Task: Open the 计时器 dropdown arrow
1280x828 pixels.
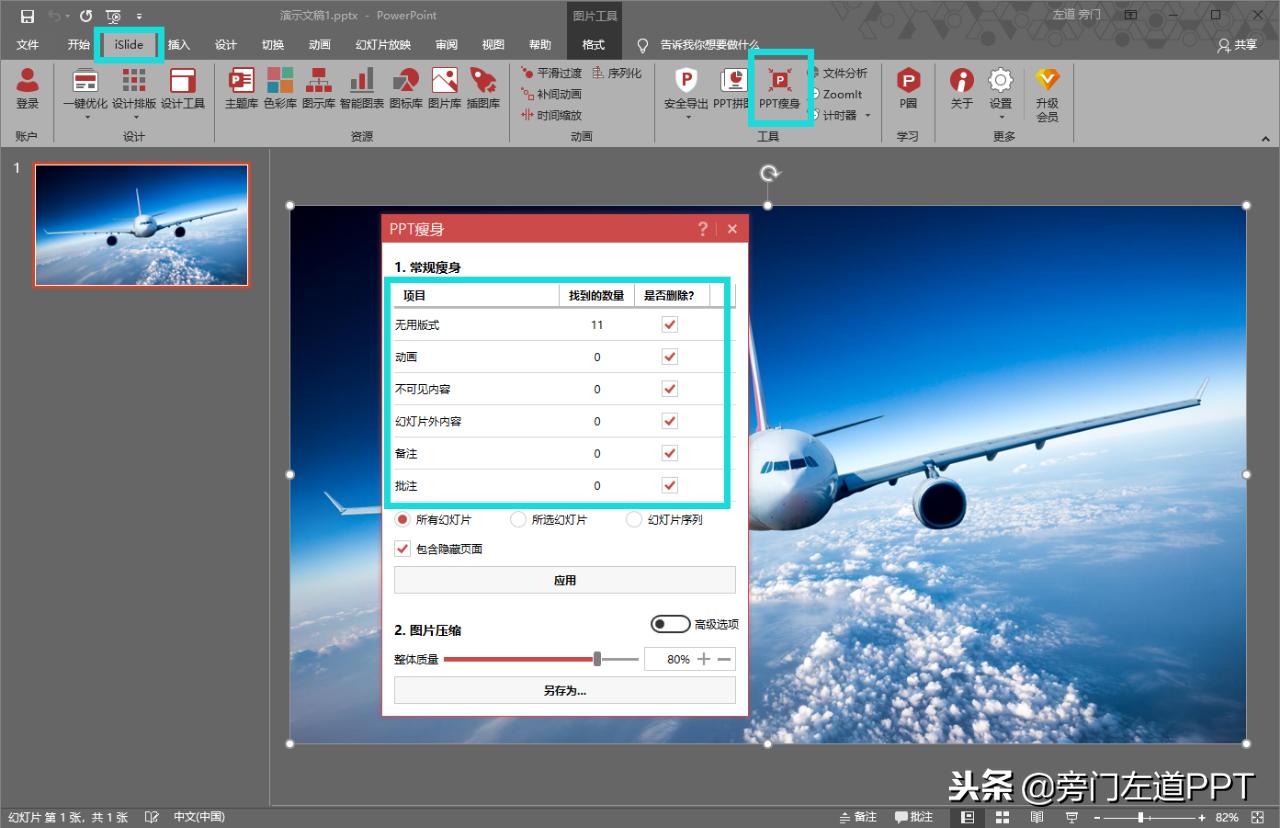Action: point(868,115)
